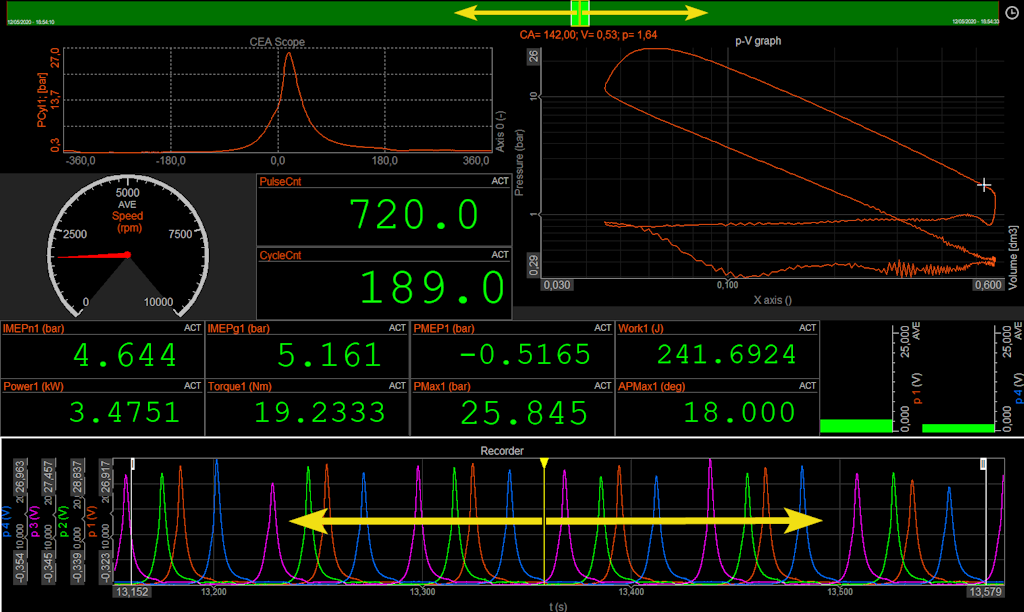Click the p 1 (V) green bar meter
1024x612 pixels.
point(856,426)
